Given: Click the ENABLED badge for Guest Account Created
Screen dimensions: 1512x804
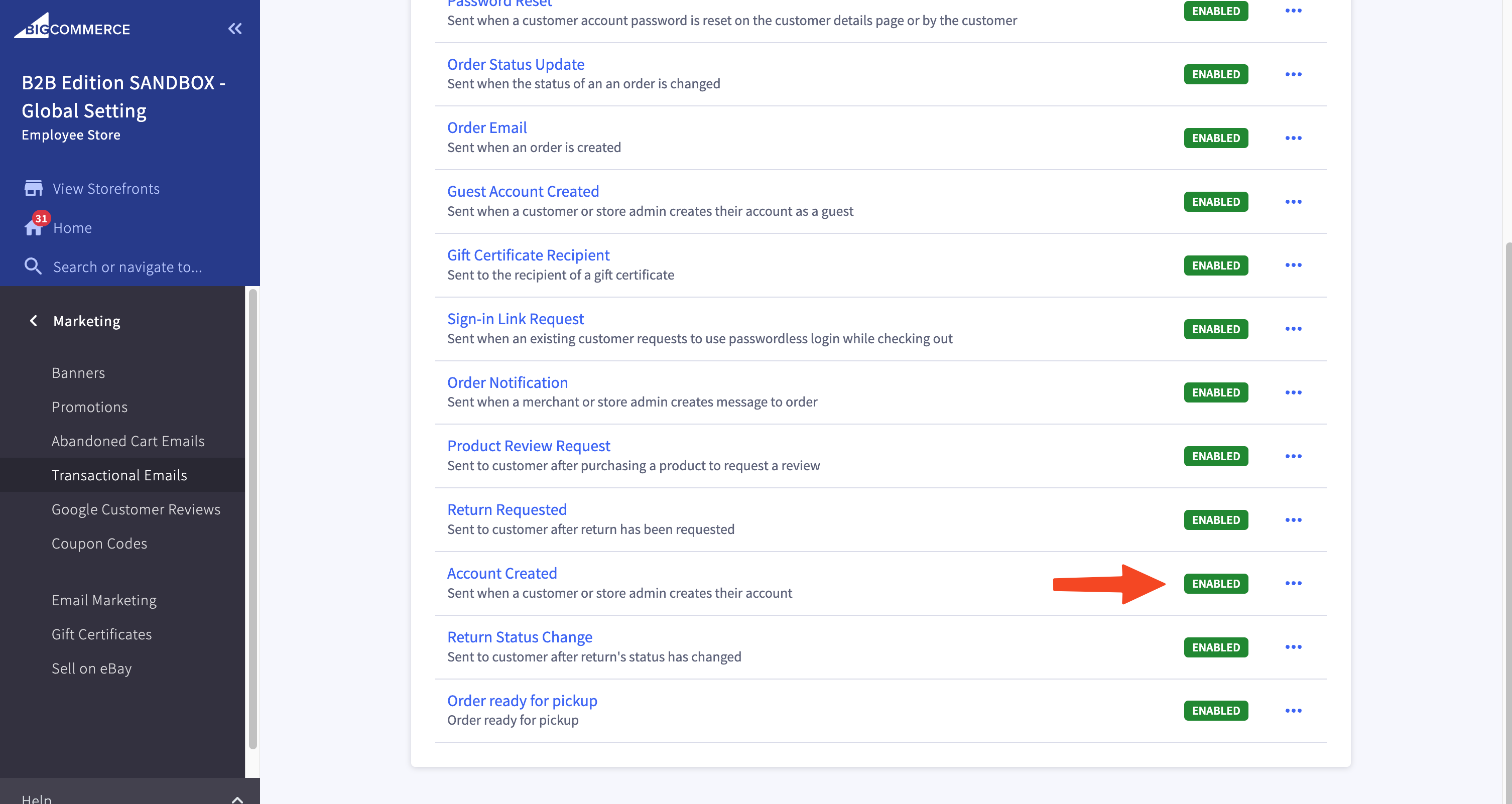Looking at the screenshot, I should pyautogui.click(x=1216, y=202).
